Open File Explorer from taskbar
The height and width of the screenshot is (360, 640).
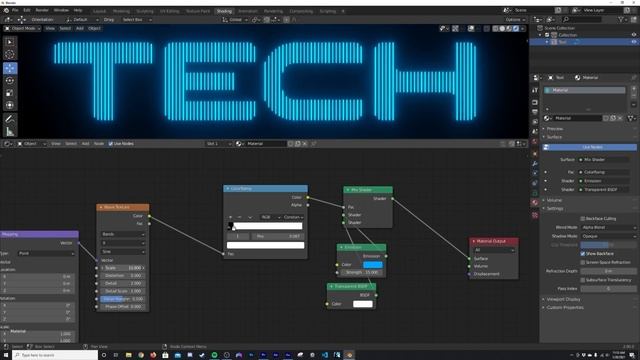pyautogui.click(x=128, y=355)
